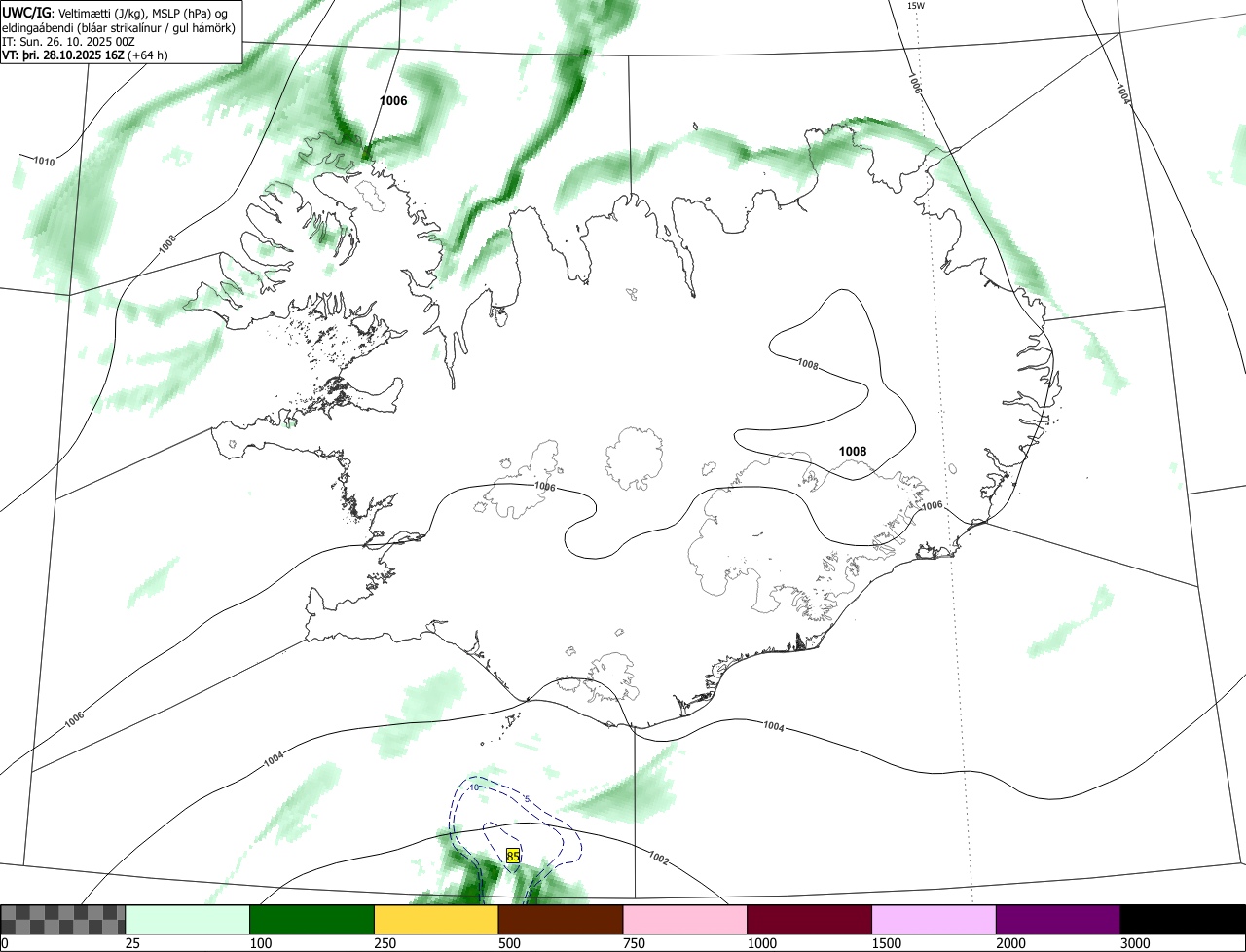
Task: Click the dark green 100–250 legend swatch
Action: coord(312,920)
